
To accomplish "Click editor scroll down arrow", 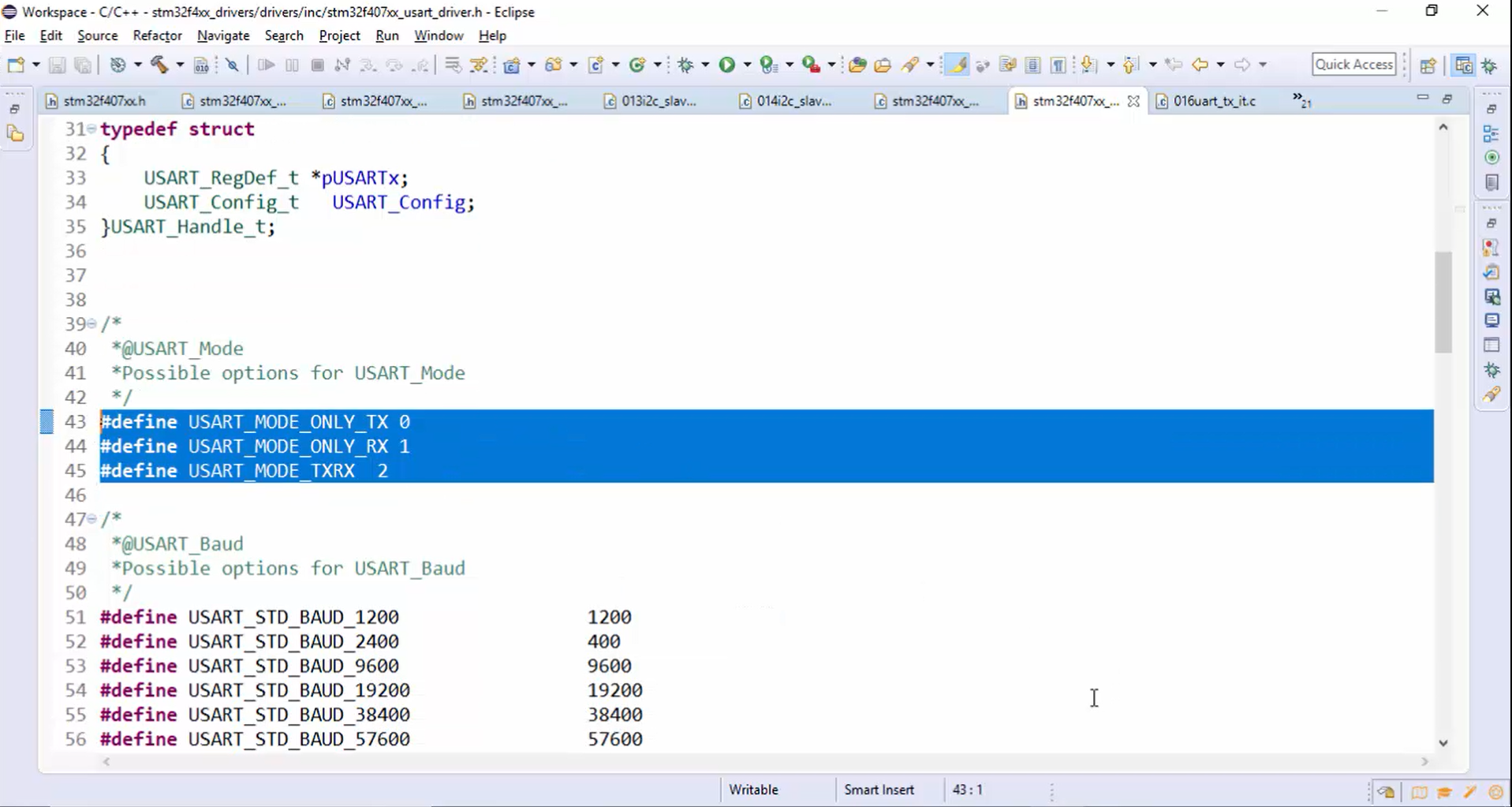I will 1443,742.
